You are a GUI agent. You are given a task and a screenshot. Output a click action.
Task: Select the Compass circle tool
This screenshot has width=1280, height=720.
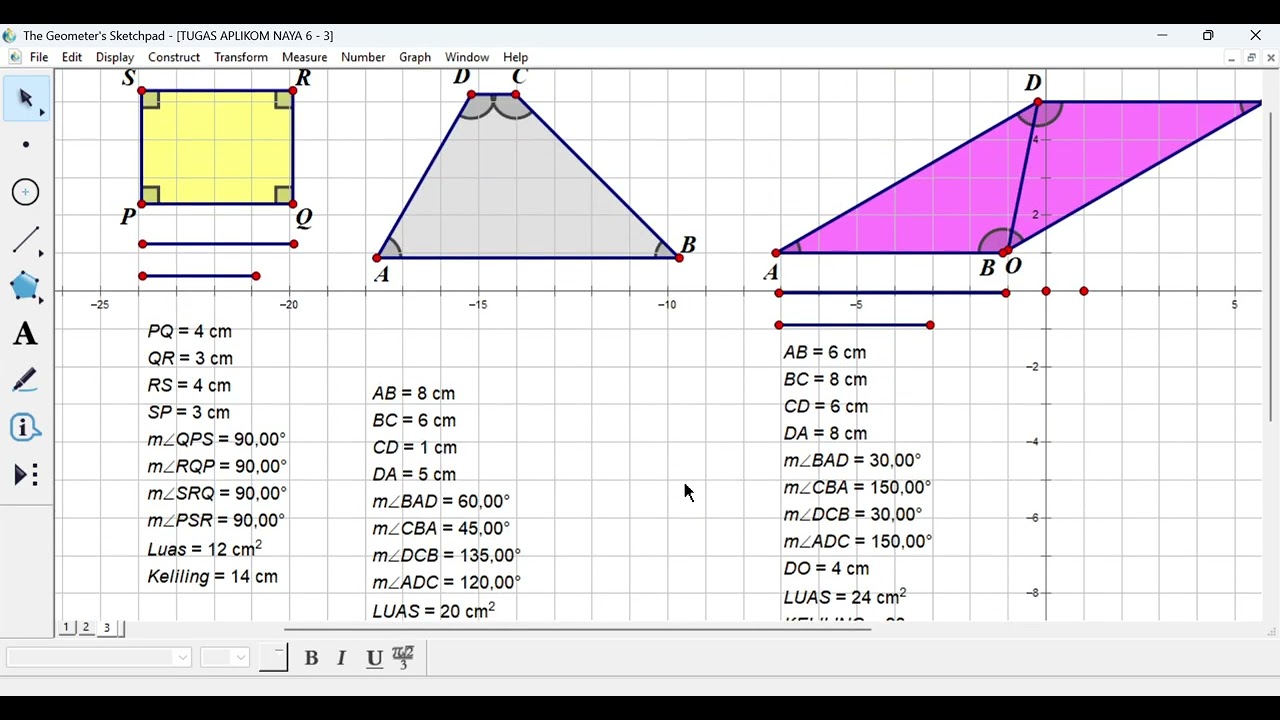coord(26,192)
